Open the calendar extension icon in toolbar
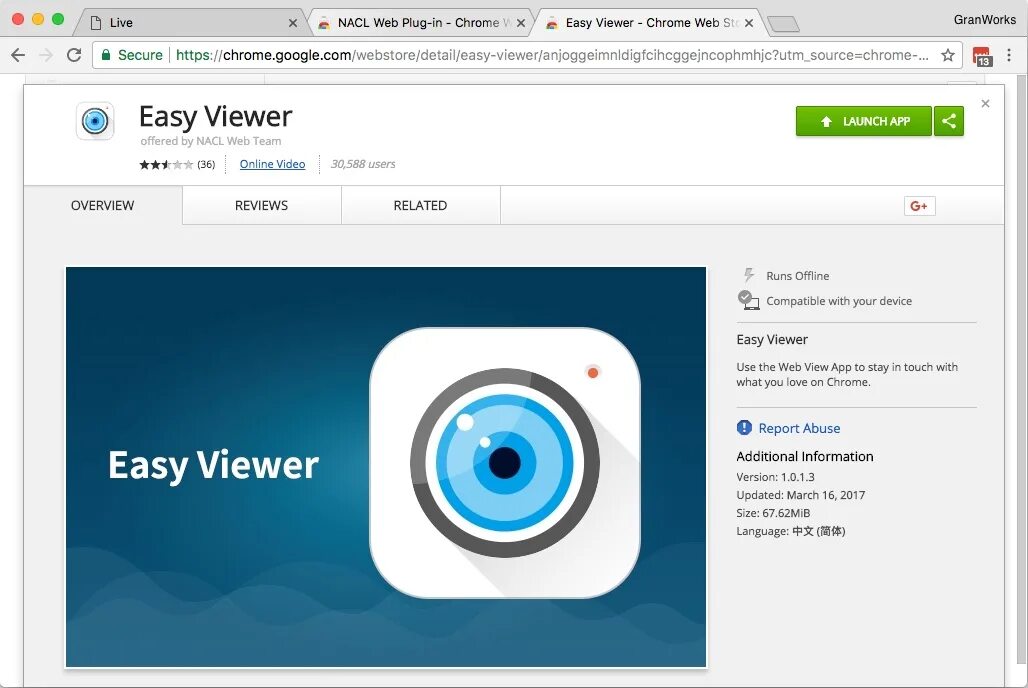This screenshot has width=1028, height=688. (981, 56)
